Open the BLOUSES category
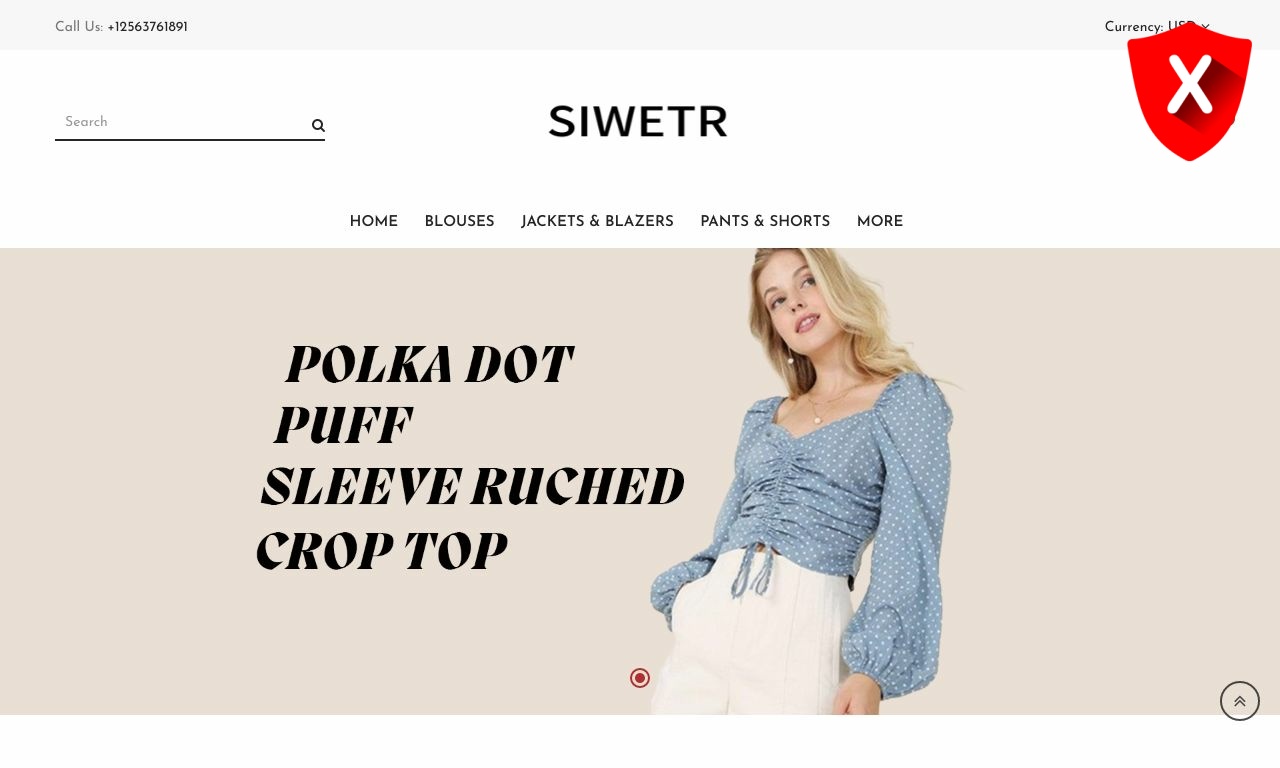The image size is (1280, 768). point(459,222)
